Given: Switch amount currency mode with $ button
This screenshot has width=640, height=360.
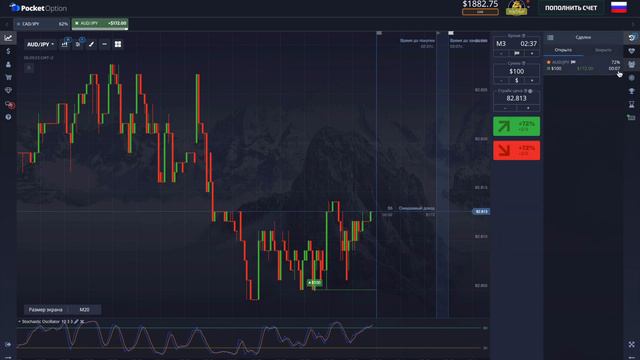Looking at the screenshot, I should point(517,81).
